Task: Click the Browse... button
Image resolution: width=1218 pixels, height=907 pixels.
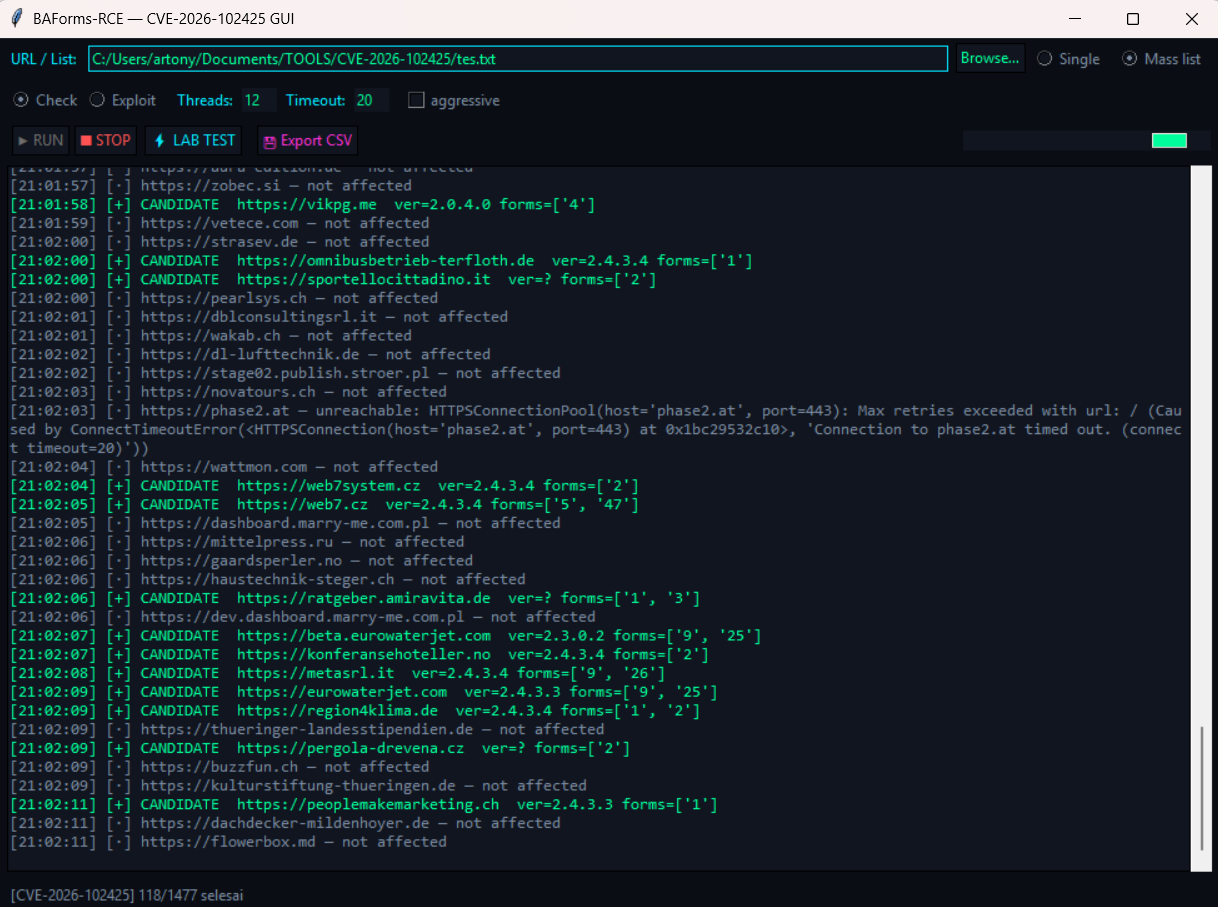Action: point(990,59)
